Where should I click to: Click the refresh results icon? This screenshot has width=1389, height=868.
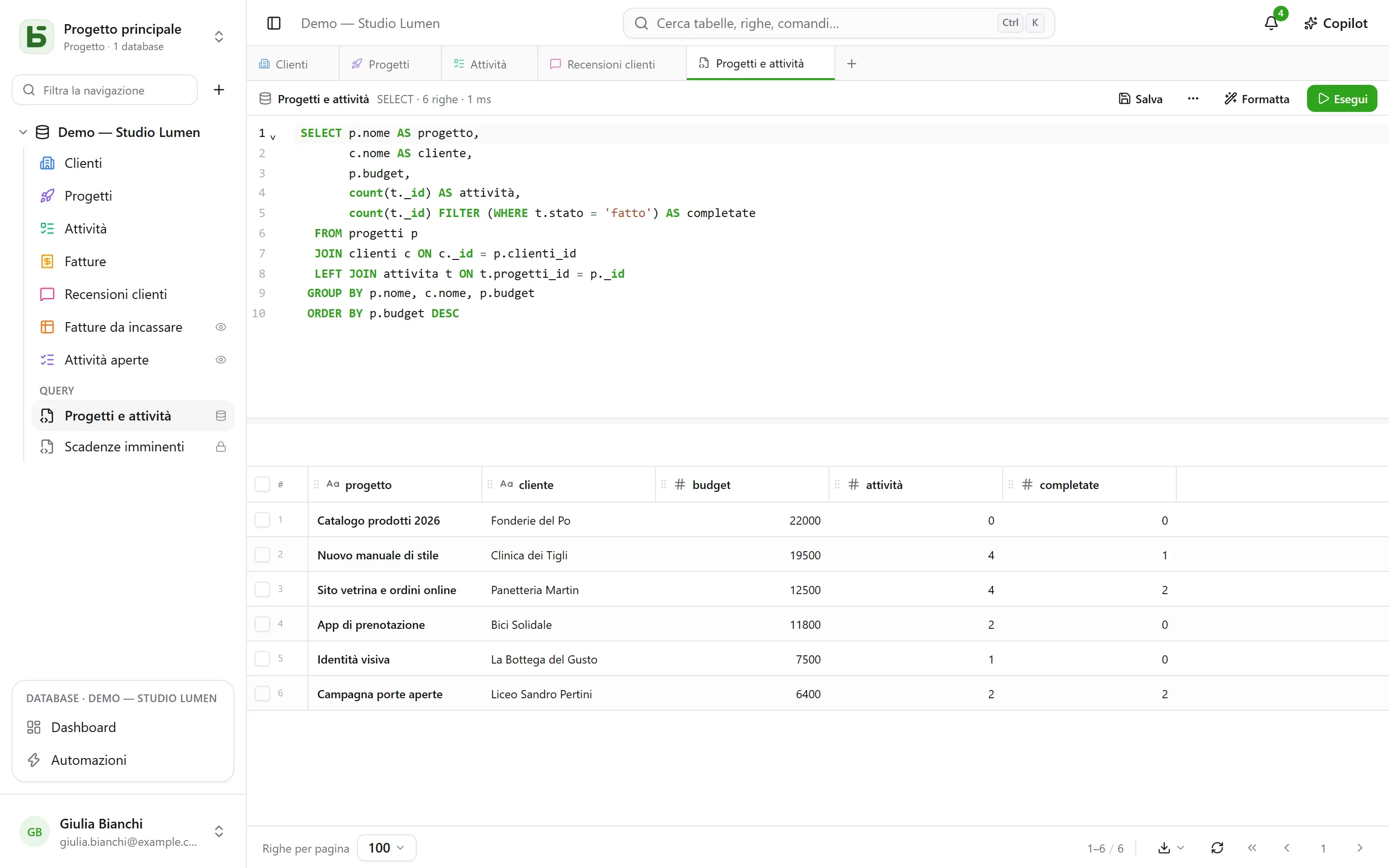pos(1217,847)
